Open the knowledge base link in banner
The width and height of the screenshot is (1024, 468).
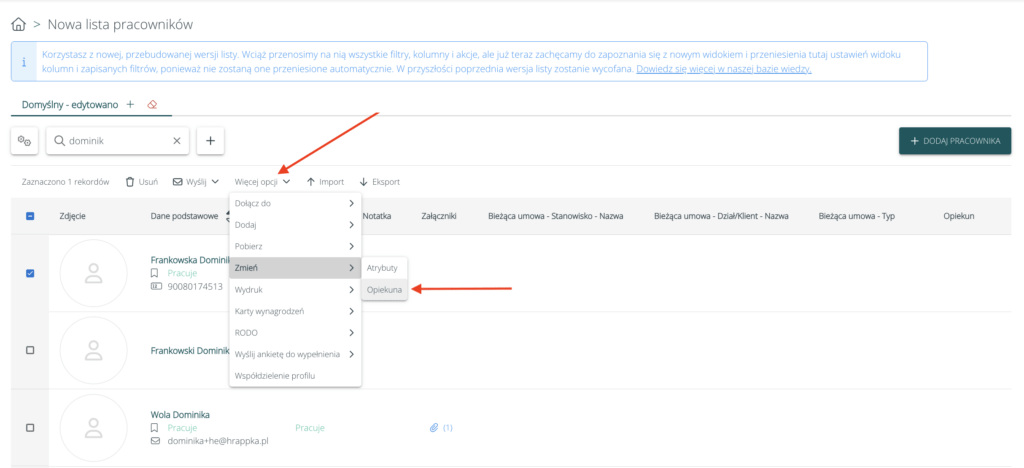tap(724, 70)
